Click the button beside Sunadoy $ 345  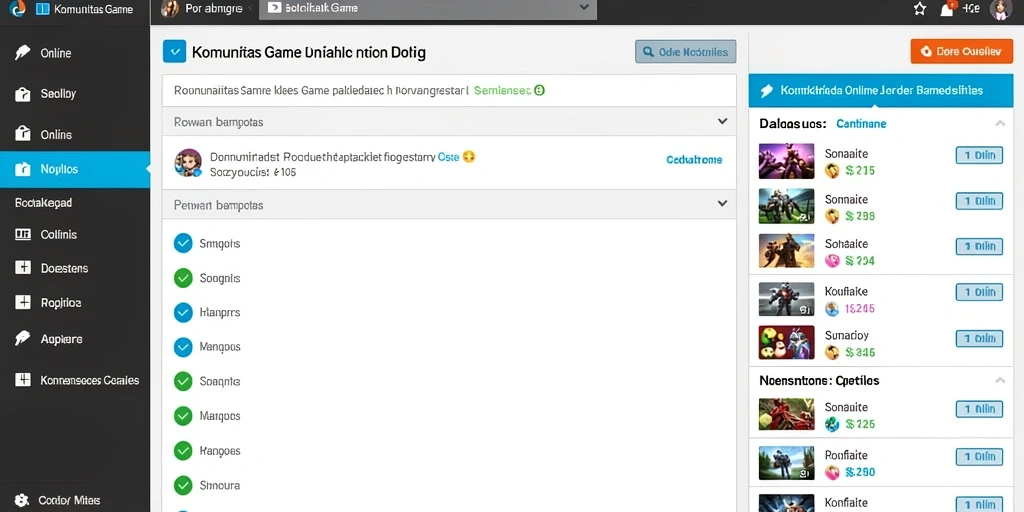click(979, 338)
